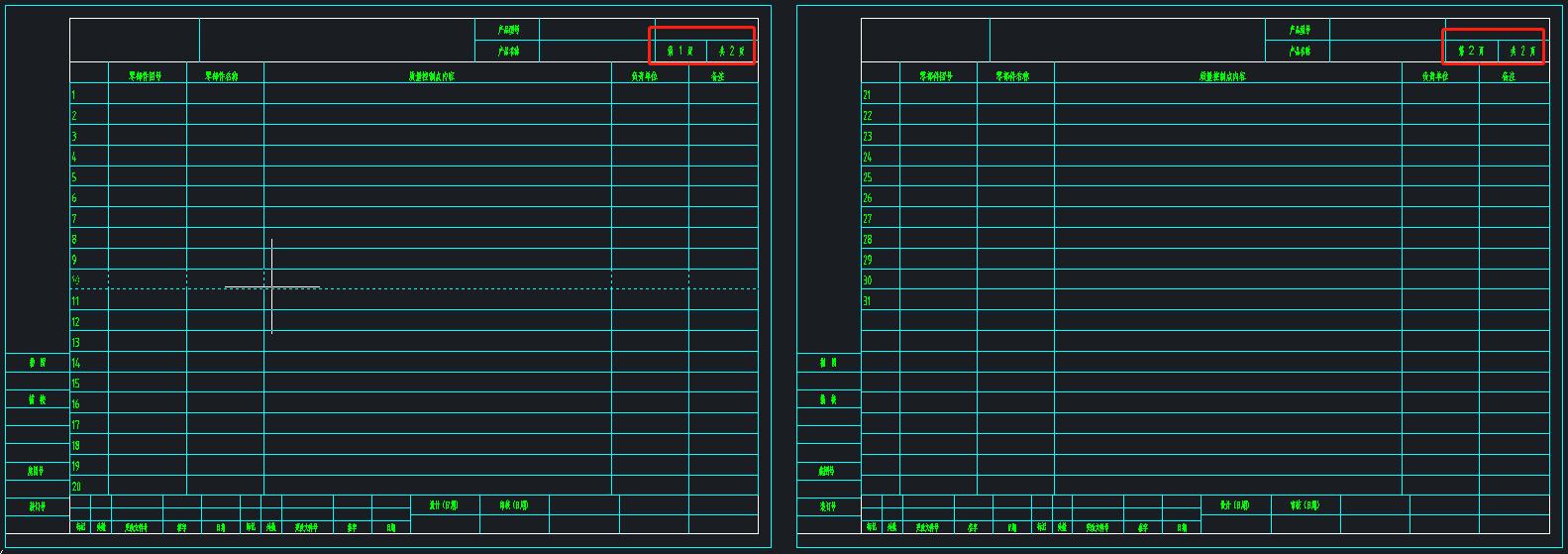Select row number 7 label

[x=73, y=219]
